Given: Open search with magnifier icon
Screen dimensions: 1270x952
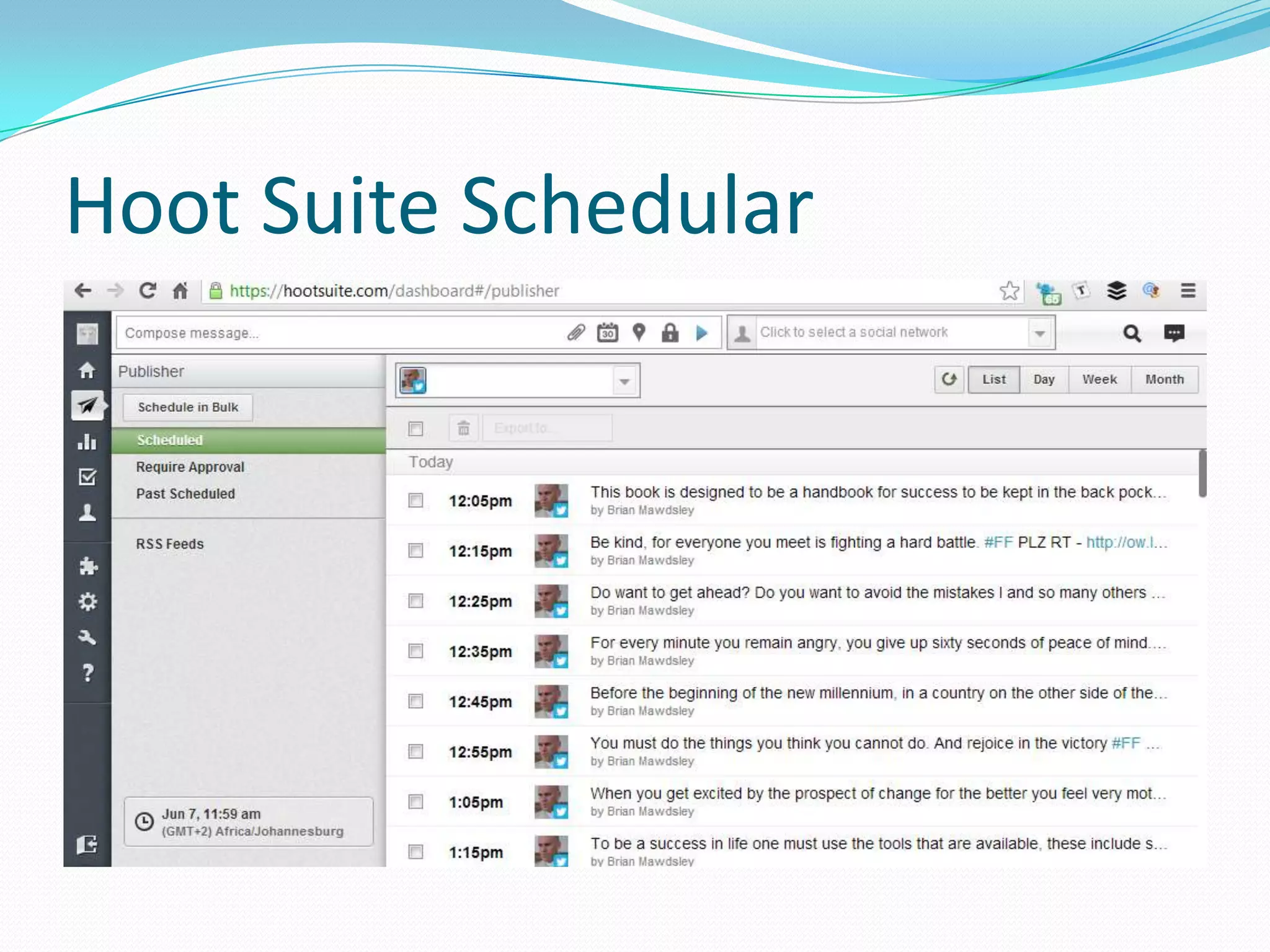Looking at the screenshot, I should pyautogui.click(x=1132, y=333).
